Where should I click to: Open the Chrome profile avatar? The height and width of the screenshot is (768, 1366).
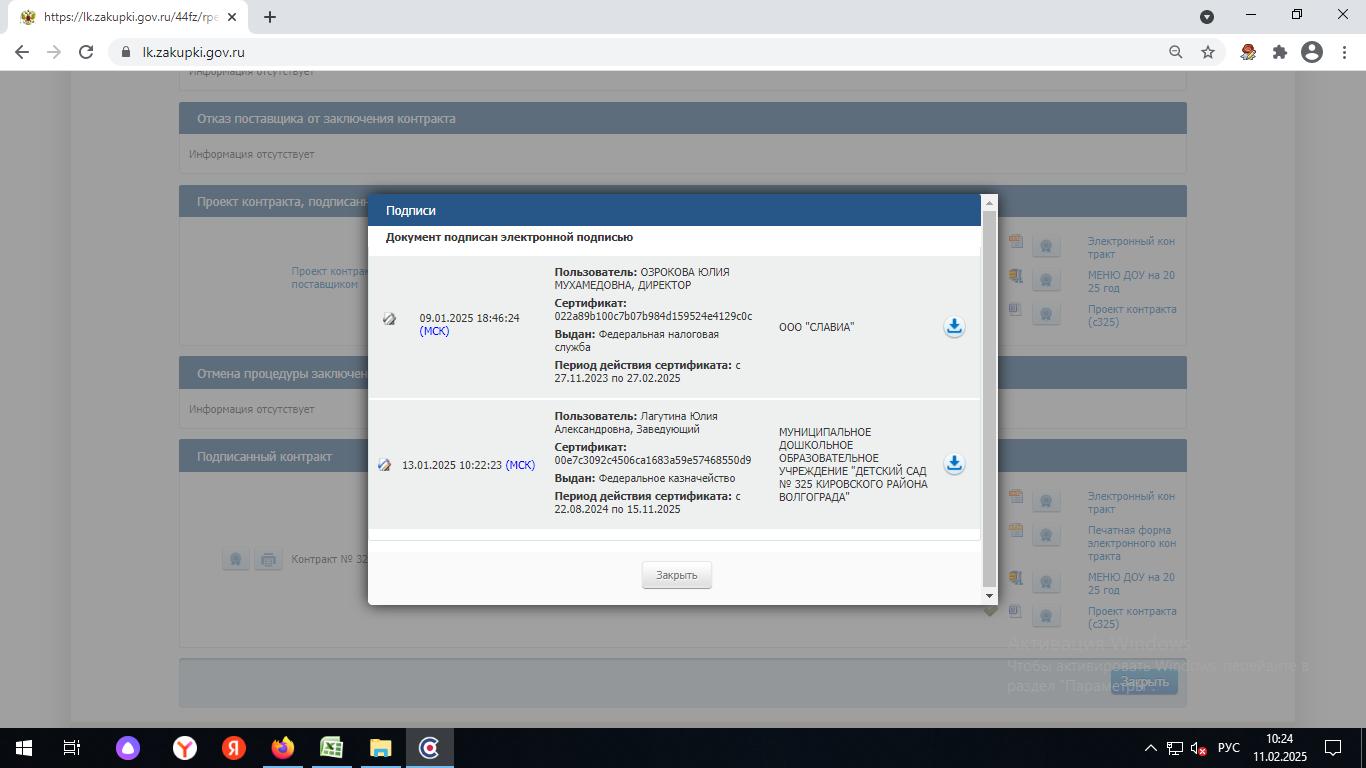[1311, 52]
